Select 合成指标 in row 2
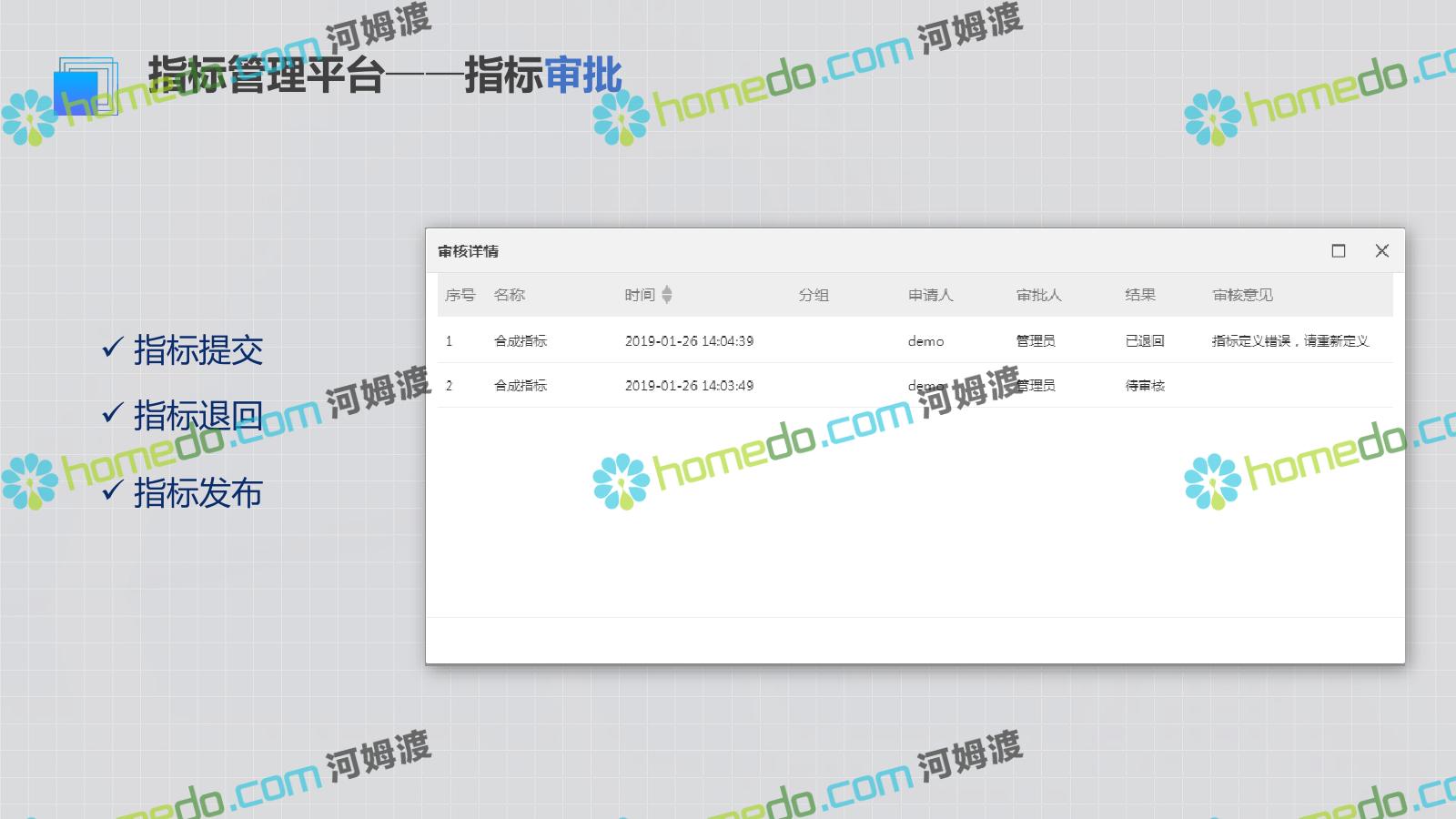 pos(521,386)
